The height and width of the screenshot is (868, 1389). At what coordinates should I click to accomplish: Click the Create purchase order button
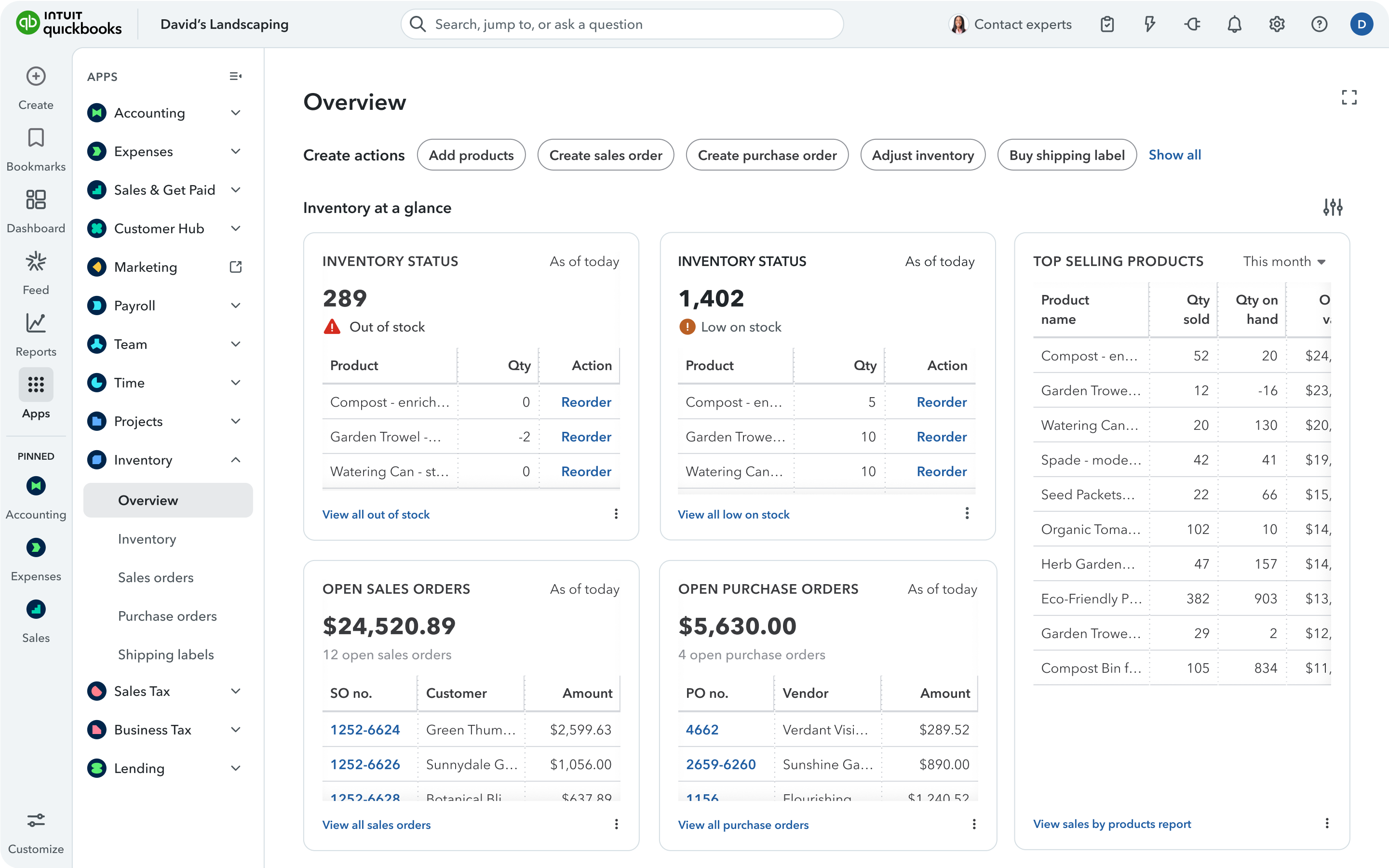pos(767,155)
